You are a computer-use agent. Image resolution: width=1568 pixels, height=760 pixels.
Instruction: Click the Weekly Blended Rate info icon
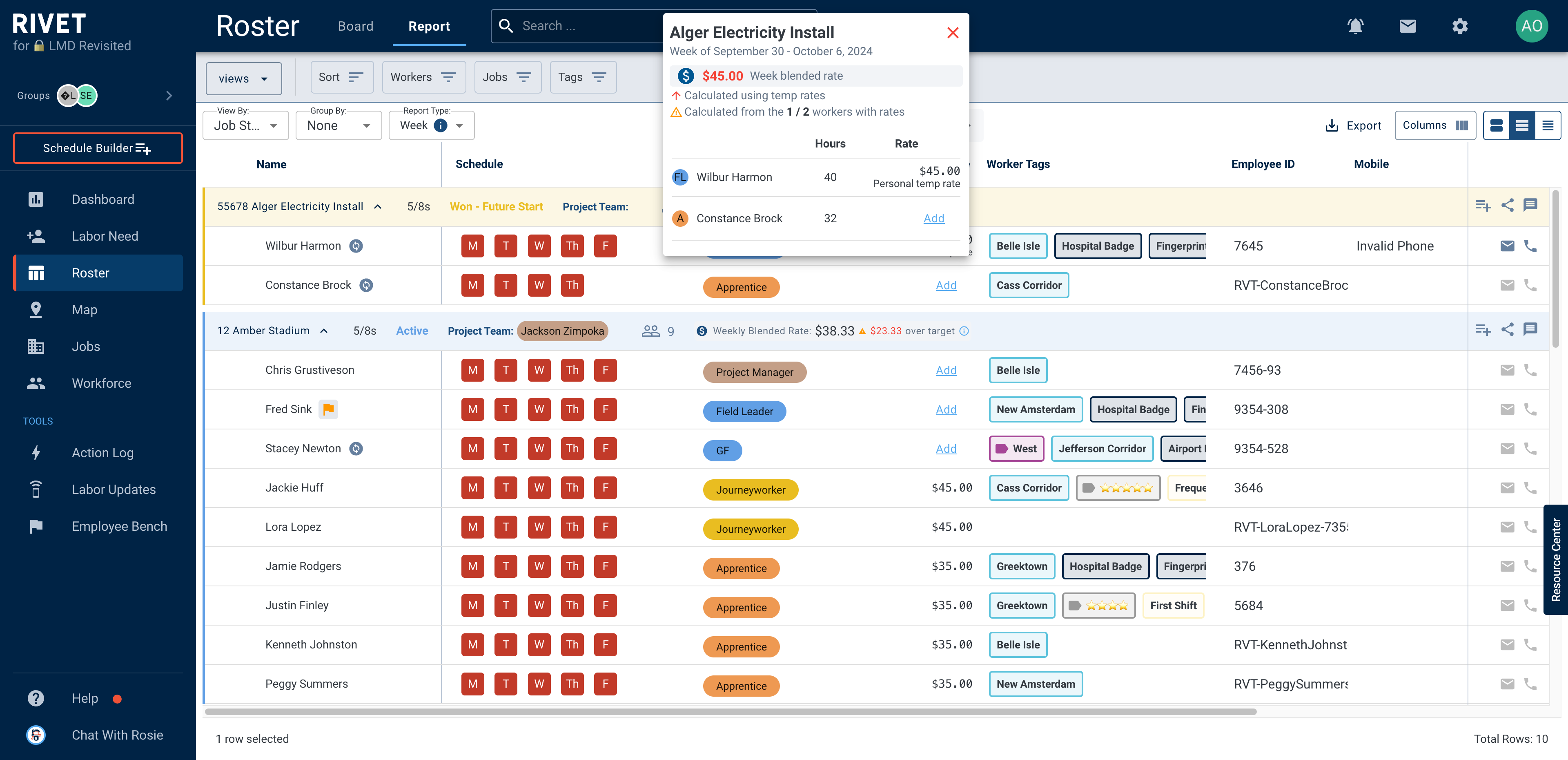(964, 331)
